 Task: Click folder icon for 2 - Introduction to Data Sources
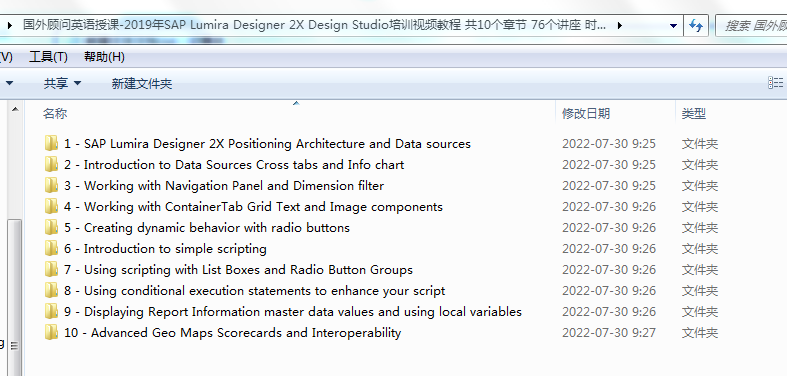pyautogui.click(x=51, y=165)
